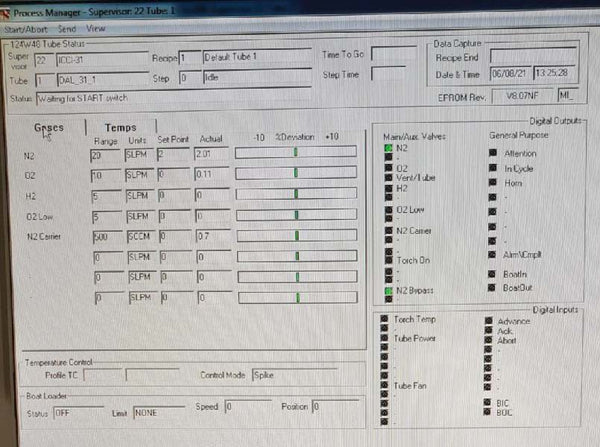Click the Horn output indicator

coord(493,182)
